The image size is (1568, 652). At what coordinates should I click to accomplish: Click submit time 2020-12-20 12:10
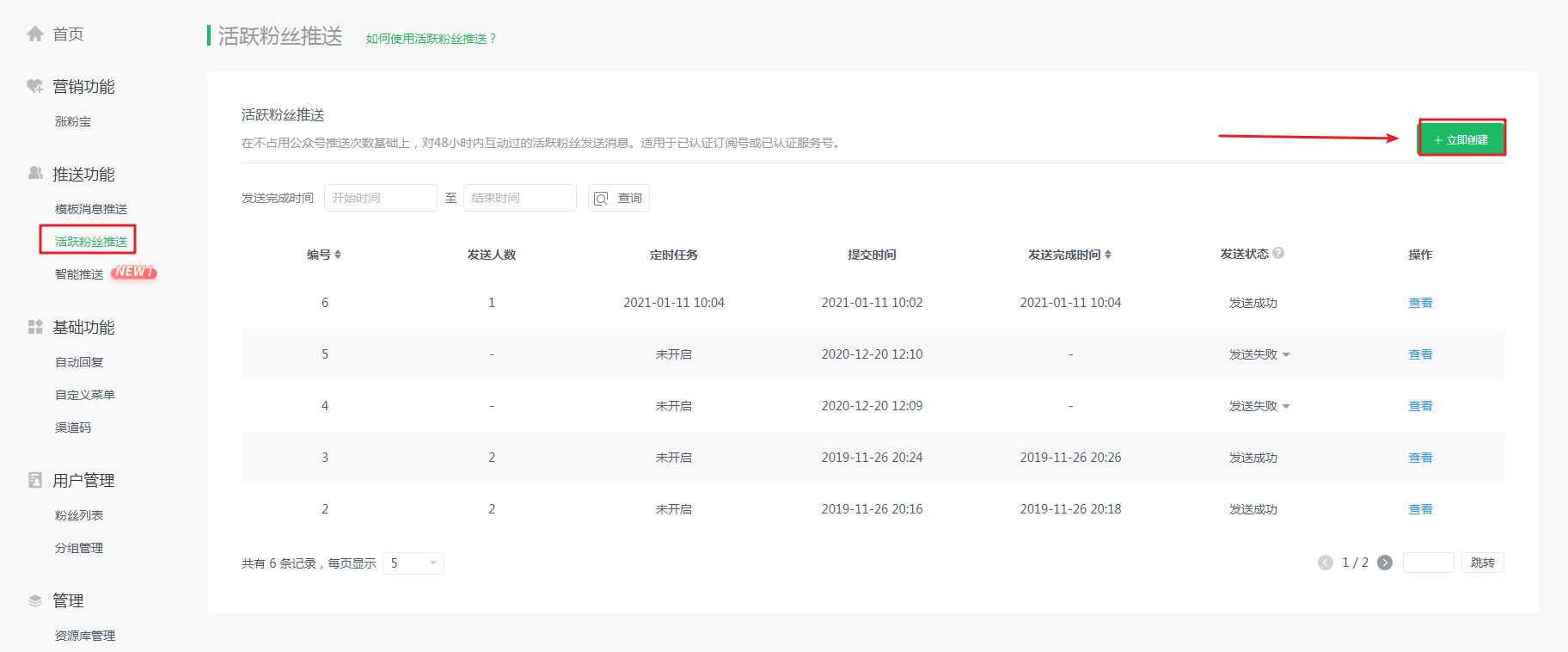pyautogui.click(x=872, y=354)
